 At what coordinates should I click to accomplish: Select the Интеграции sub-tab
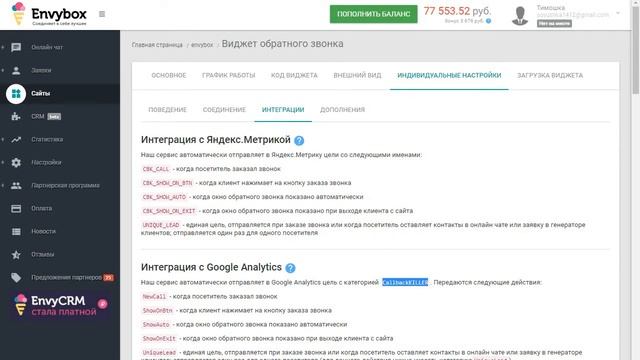283,110
